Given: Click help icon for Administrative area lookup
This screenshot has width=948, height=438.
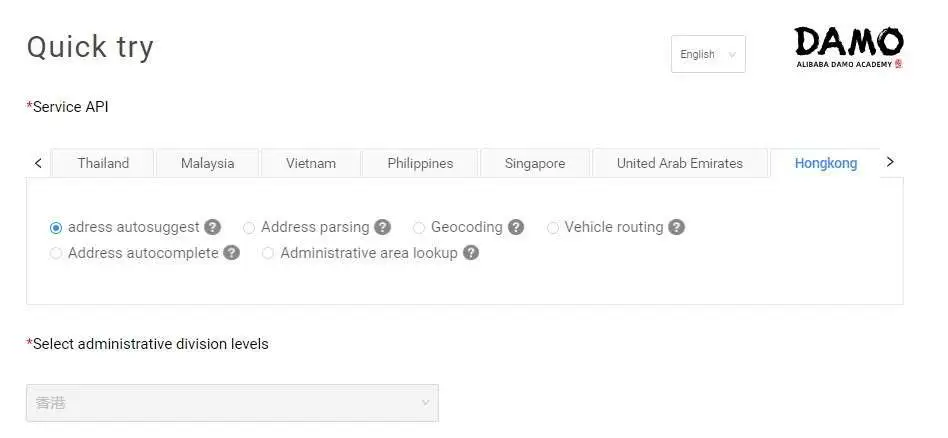Looking at the screenshot, I should coord(471,253).
